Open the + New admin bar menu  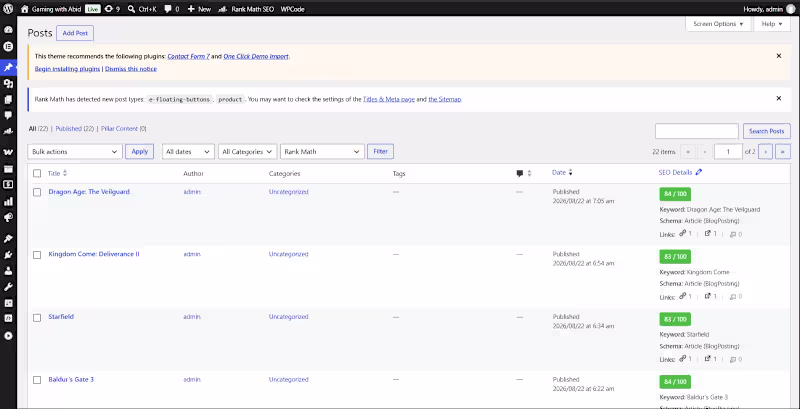click(199, 9)
